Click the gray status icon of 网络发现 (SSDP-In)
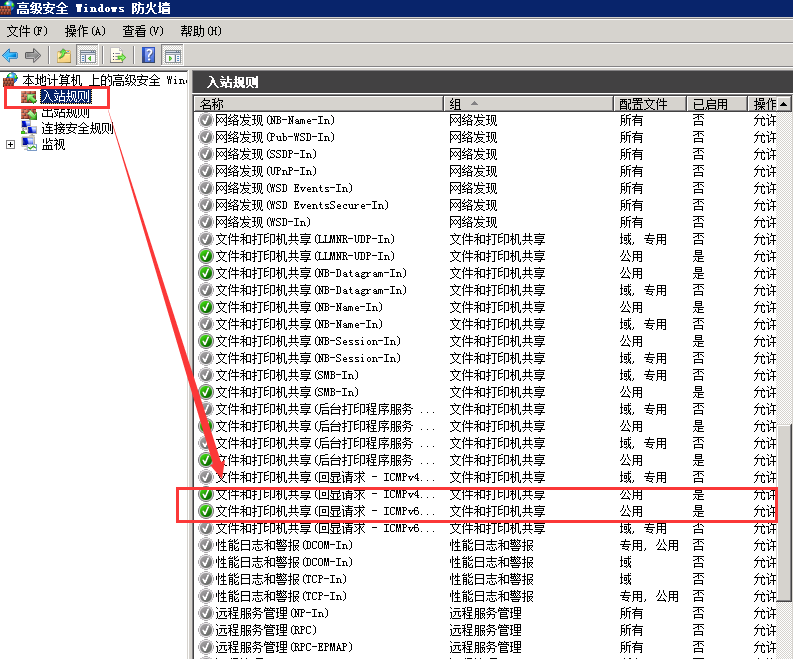Image resolution: width=793 pixels, height=659 pixels. (206, 154)
